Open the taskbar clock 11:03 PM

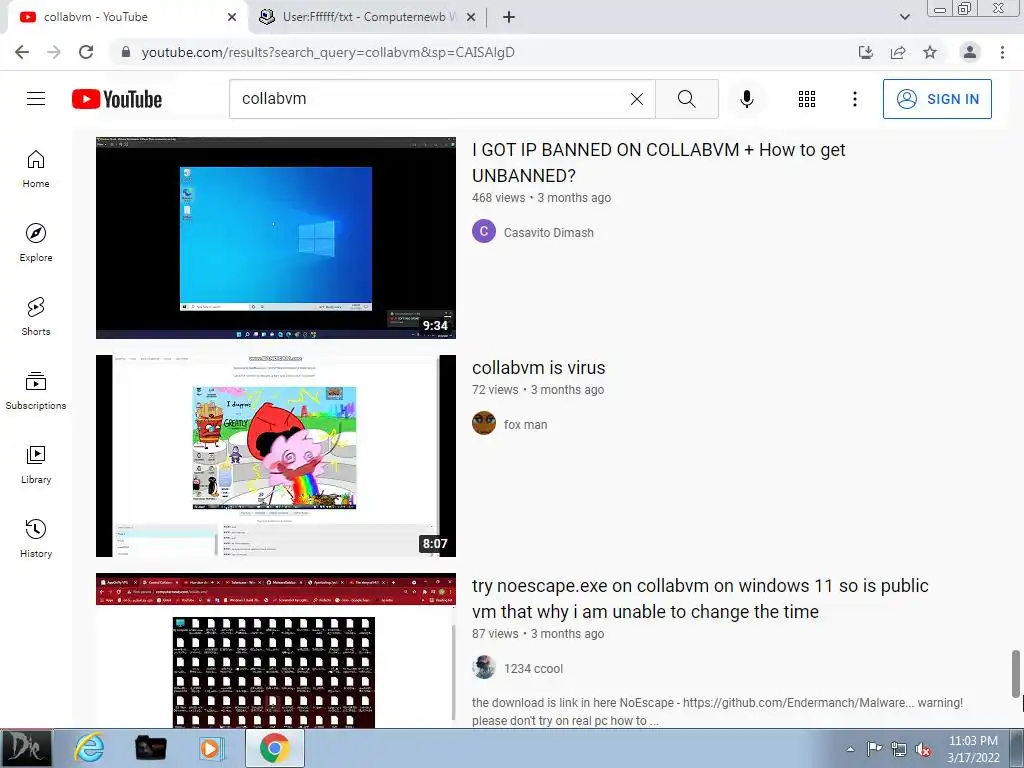[x=973, y=749]
